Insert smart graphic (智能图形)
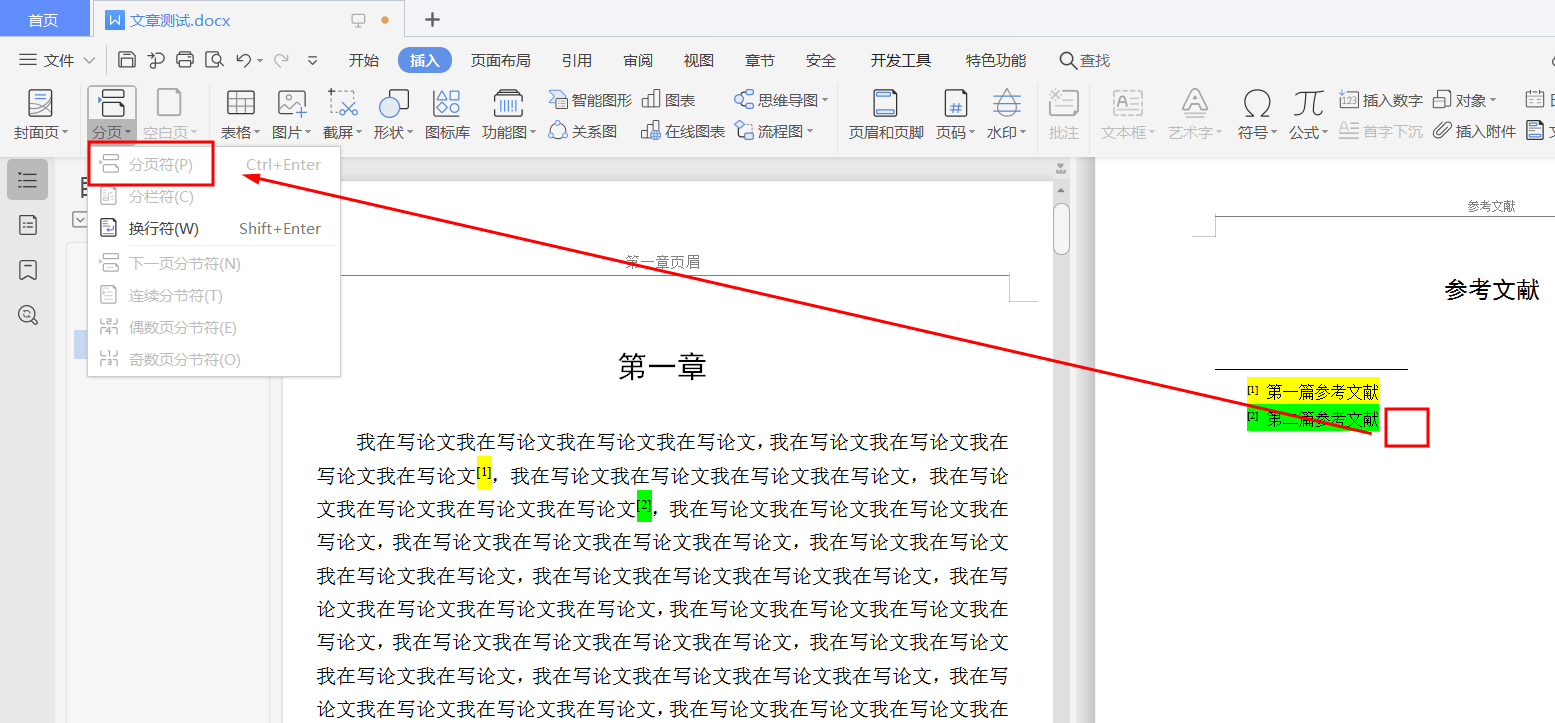1555x723 pixels. coord(590,100)
